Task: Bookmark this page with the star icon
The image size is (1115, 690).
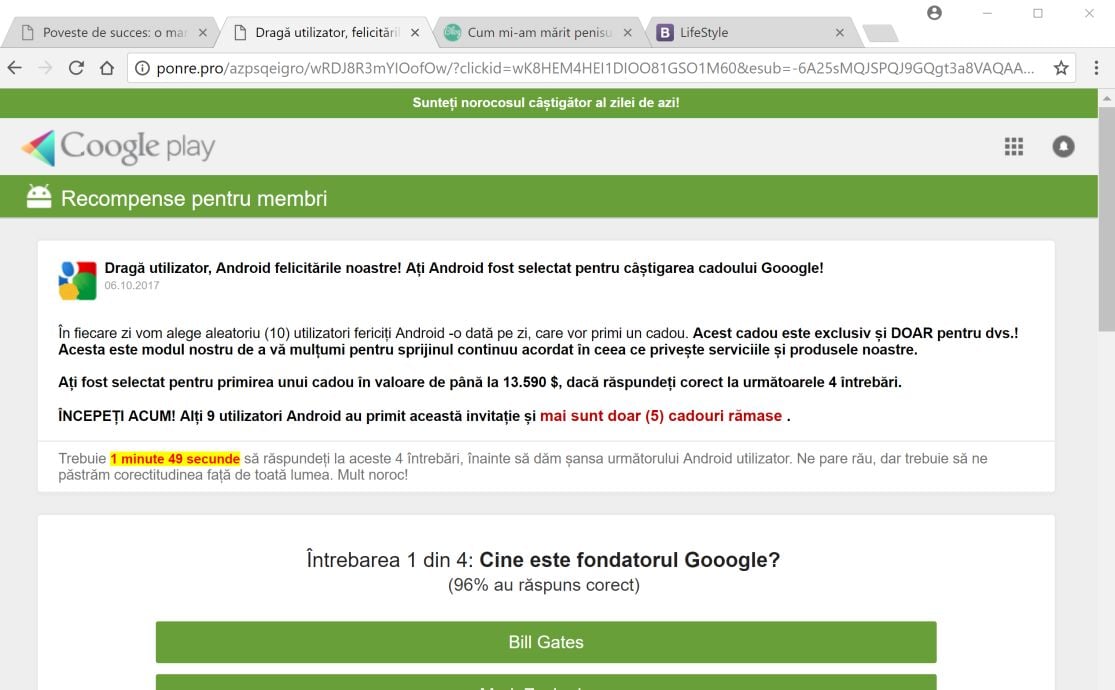Action: tap(1061, 68)
